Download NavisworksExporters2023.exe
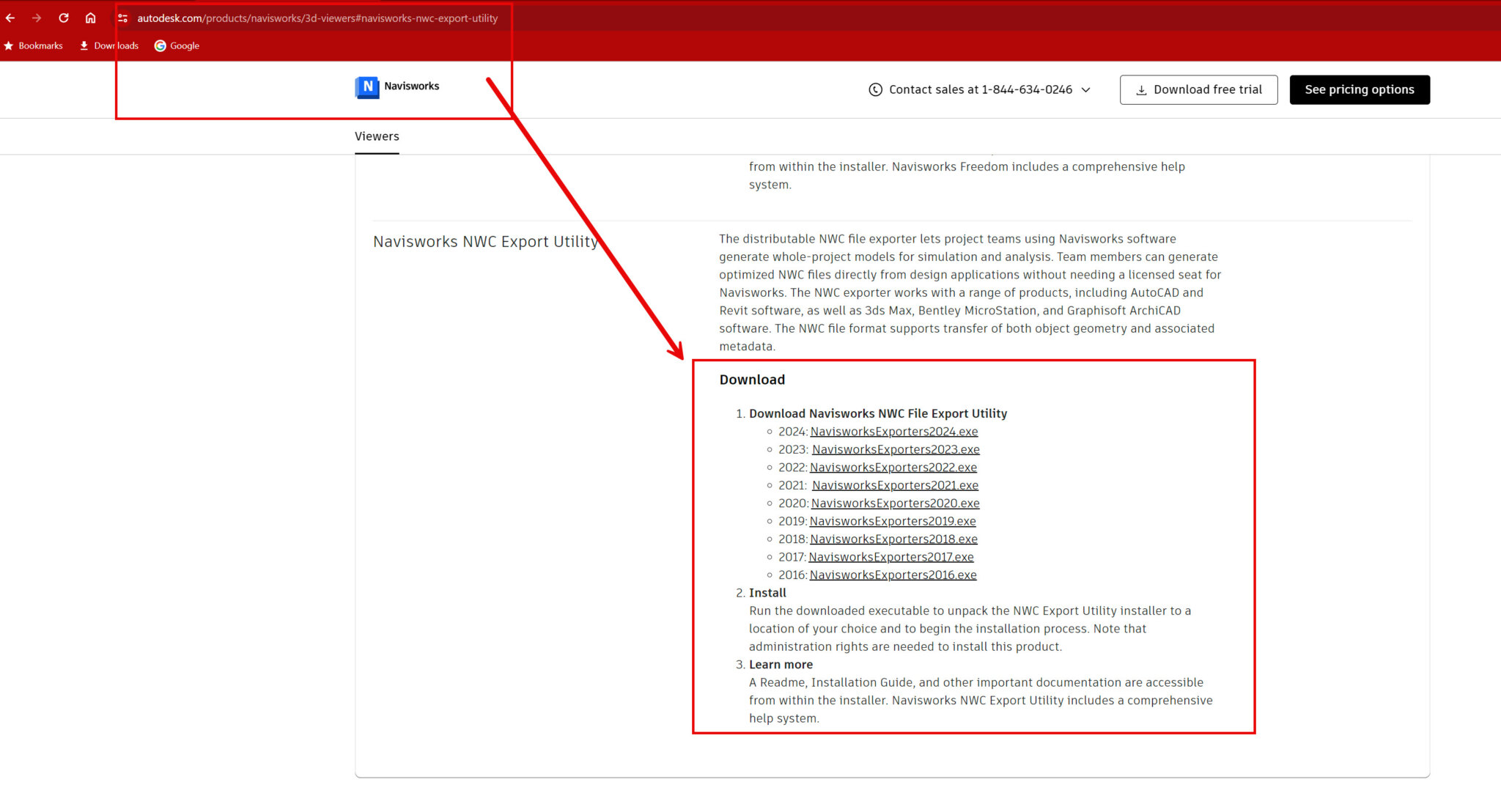This screenshot has height=812, width=1501. (x=896, y=449)
